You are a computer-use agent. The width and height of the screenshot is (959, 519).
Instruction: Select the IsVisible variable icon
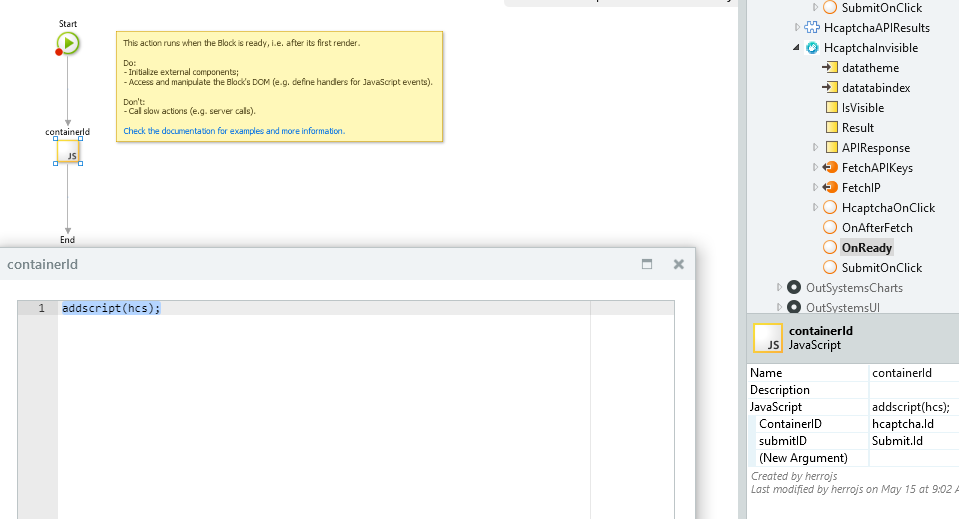830,108
